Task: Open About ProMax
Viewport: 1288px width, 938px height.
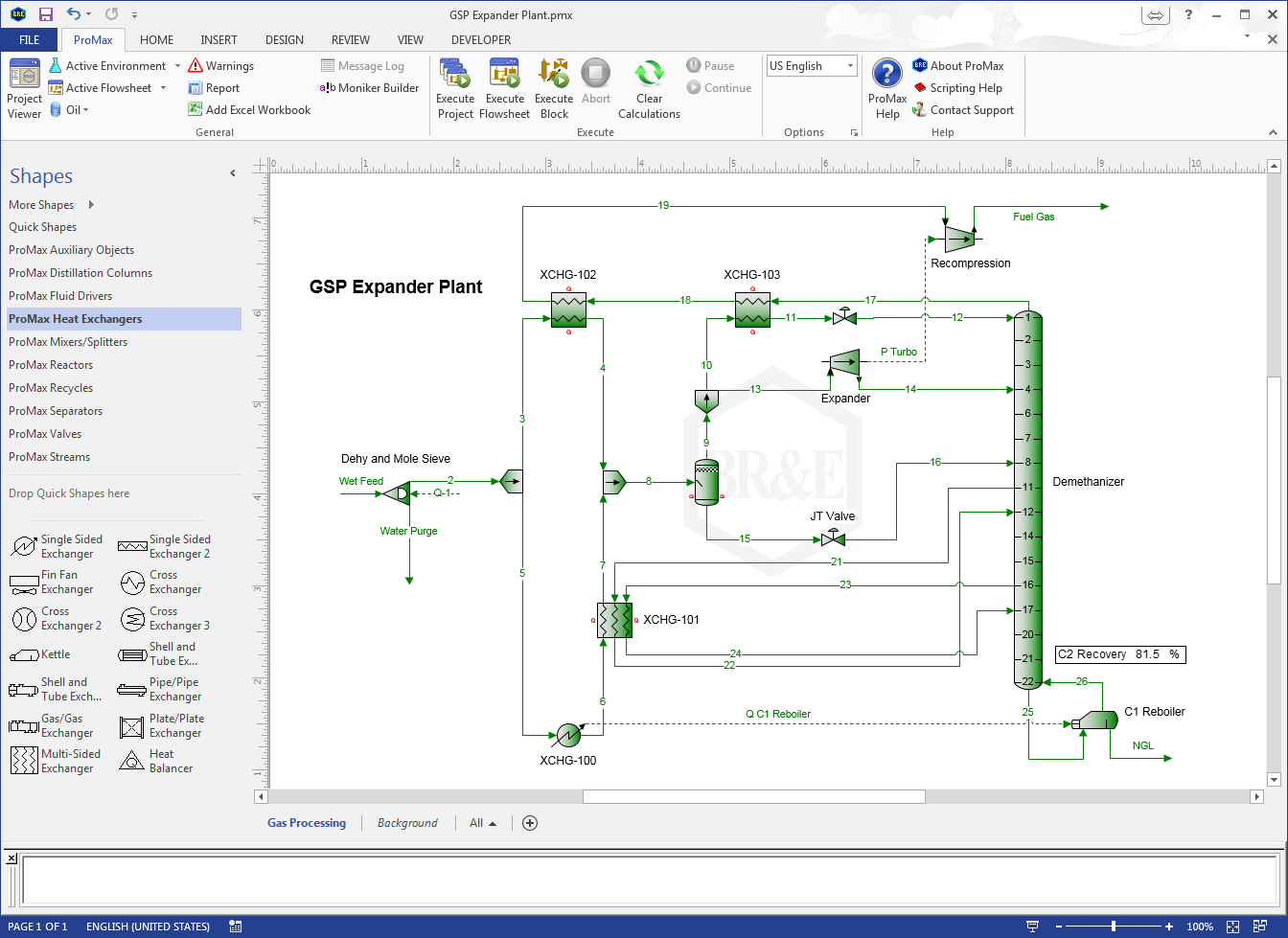Action: 957,66
